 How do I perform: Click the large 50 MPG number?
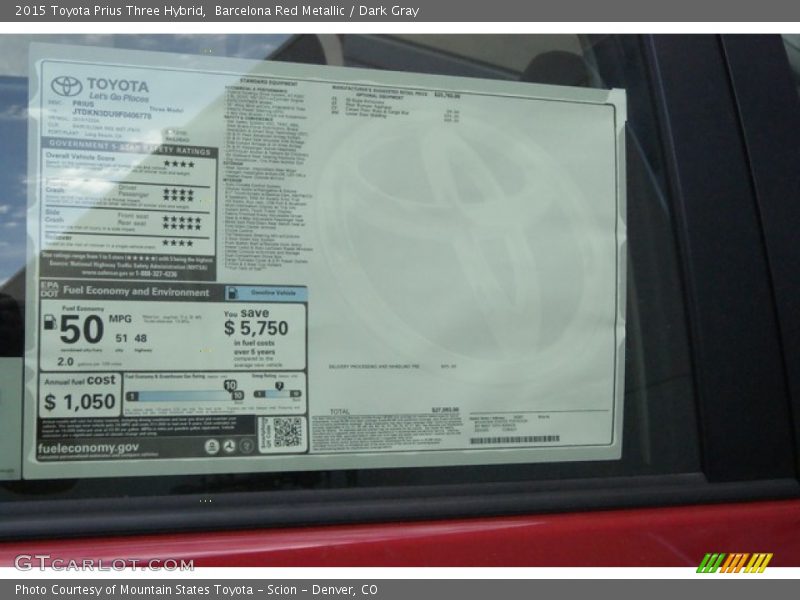tap(81, 329)
